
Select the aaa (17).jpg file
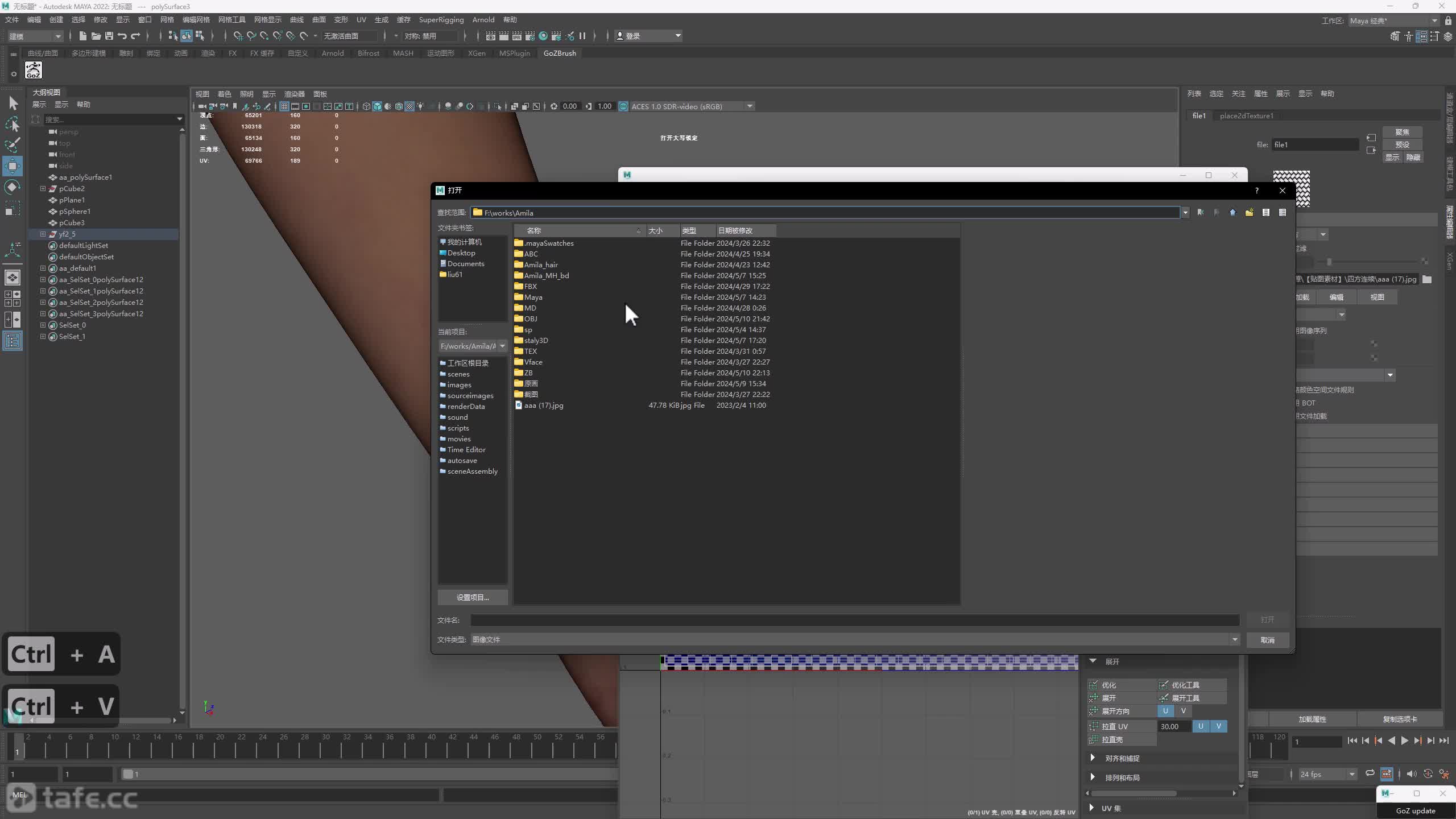click(544, 406)
